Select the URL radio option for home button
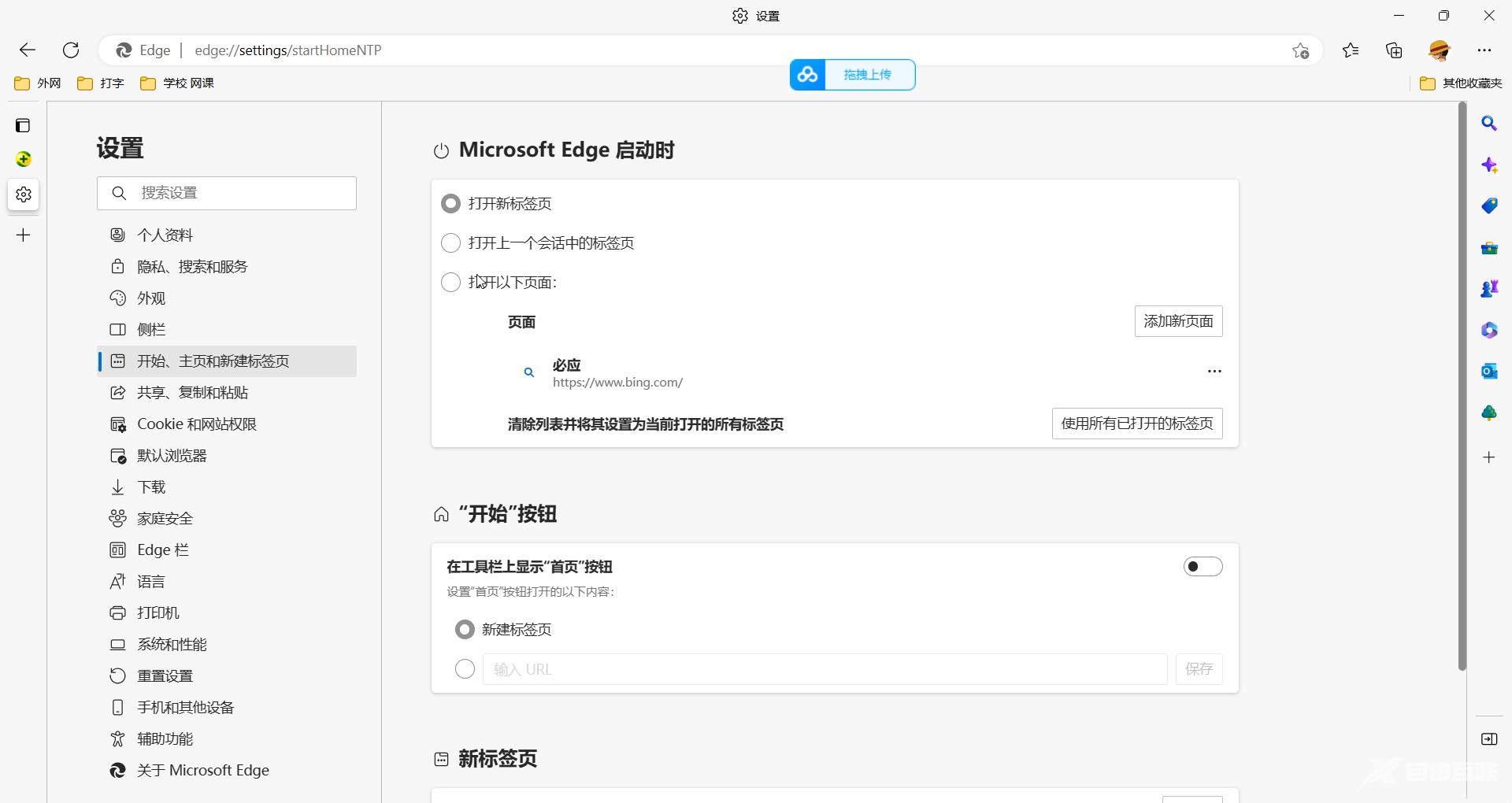This screenshot has width=1512, height=803. pyautogui.click(x=465, y=669)
